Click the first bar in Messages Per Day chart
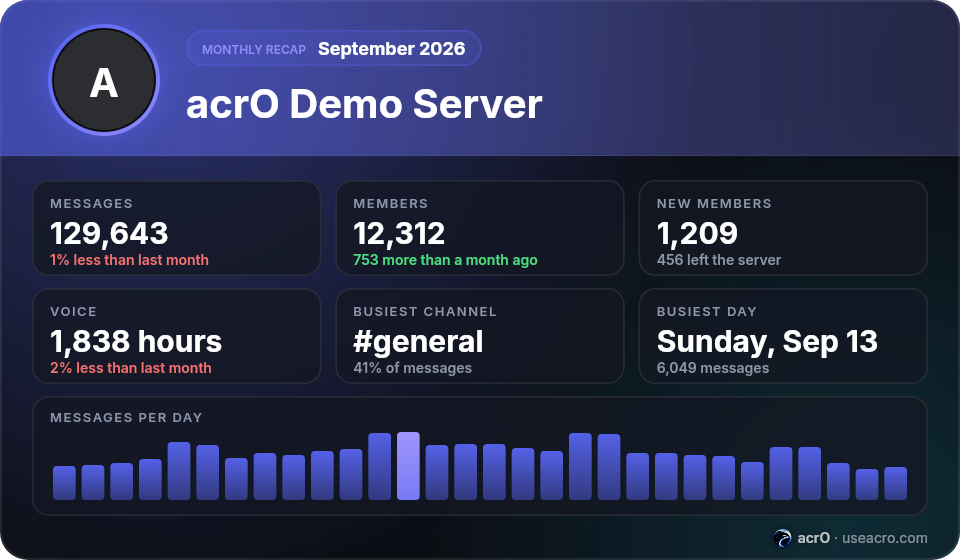 (x=64, y=483)
